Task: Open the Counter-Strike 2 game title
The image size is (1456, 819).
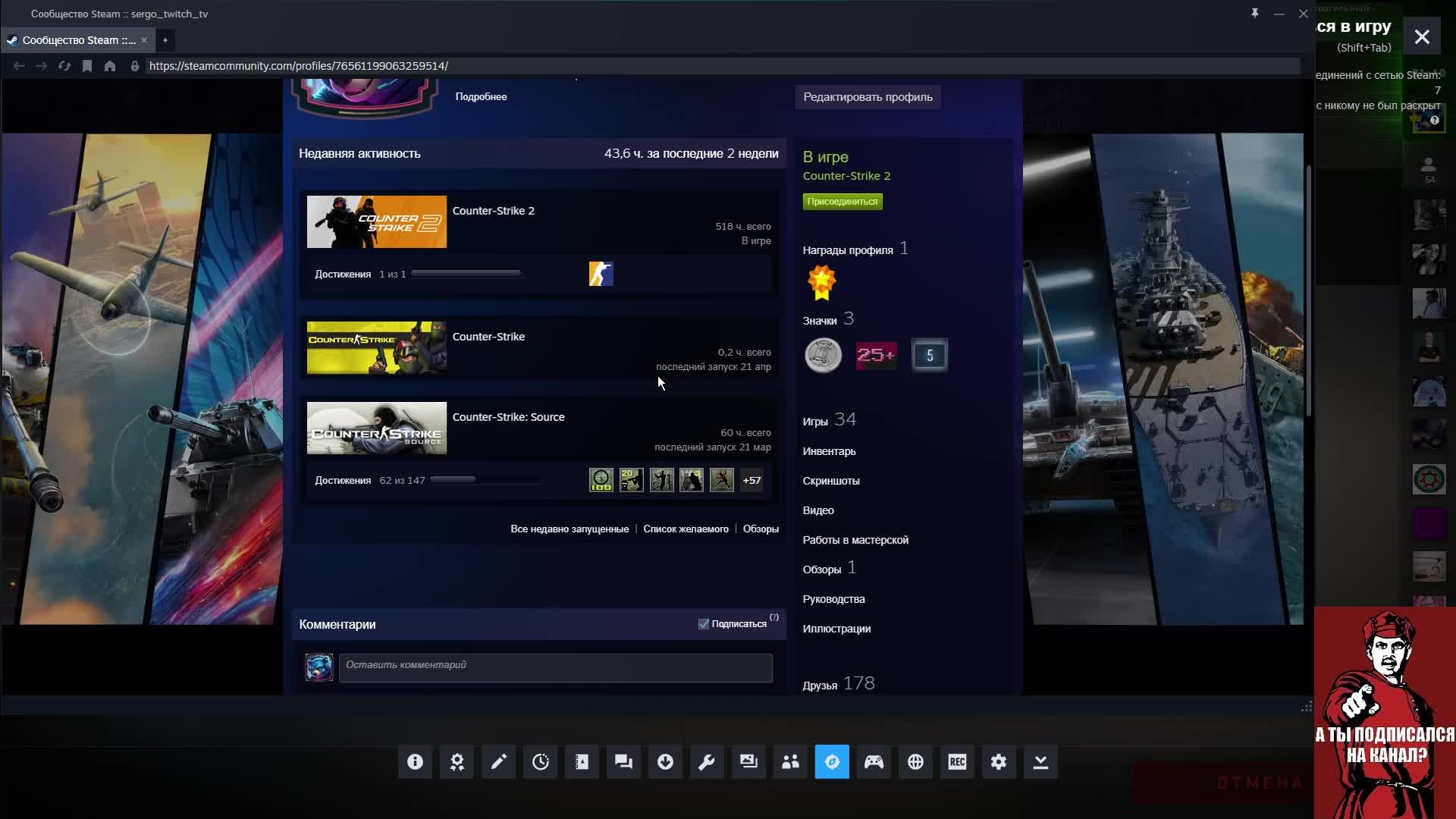Action: point(494,211)
